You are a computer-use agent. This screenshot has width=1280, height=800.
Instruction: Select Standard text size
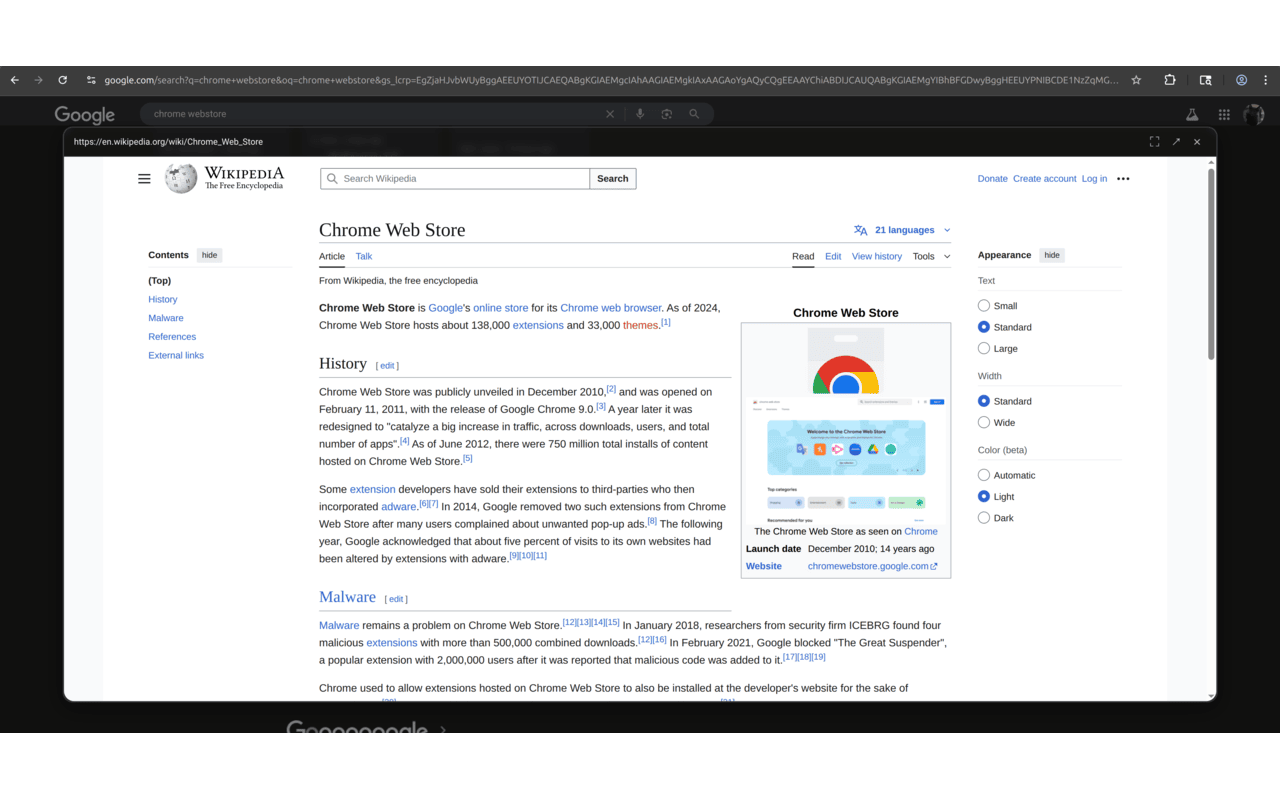tap(984, 327)
